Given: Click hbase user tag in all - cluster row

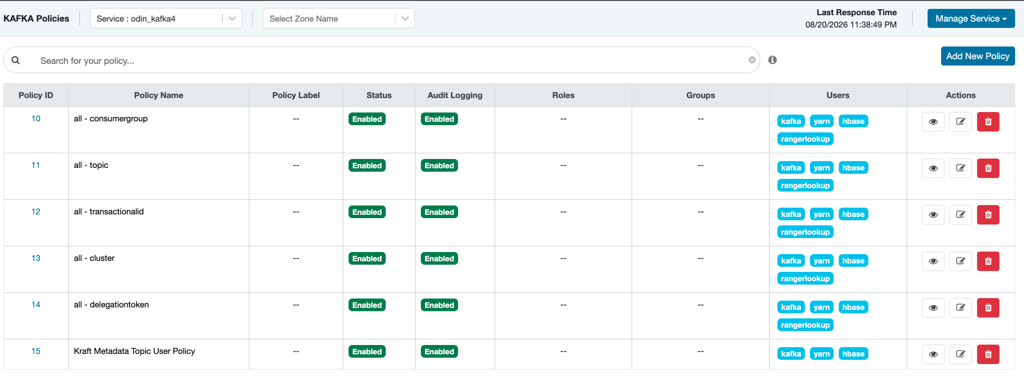Looking at the screenshot, I should pyautogui.click(x=854, y=260).
